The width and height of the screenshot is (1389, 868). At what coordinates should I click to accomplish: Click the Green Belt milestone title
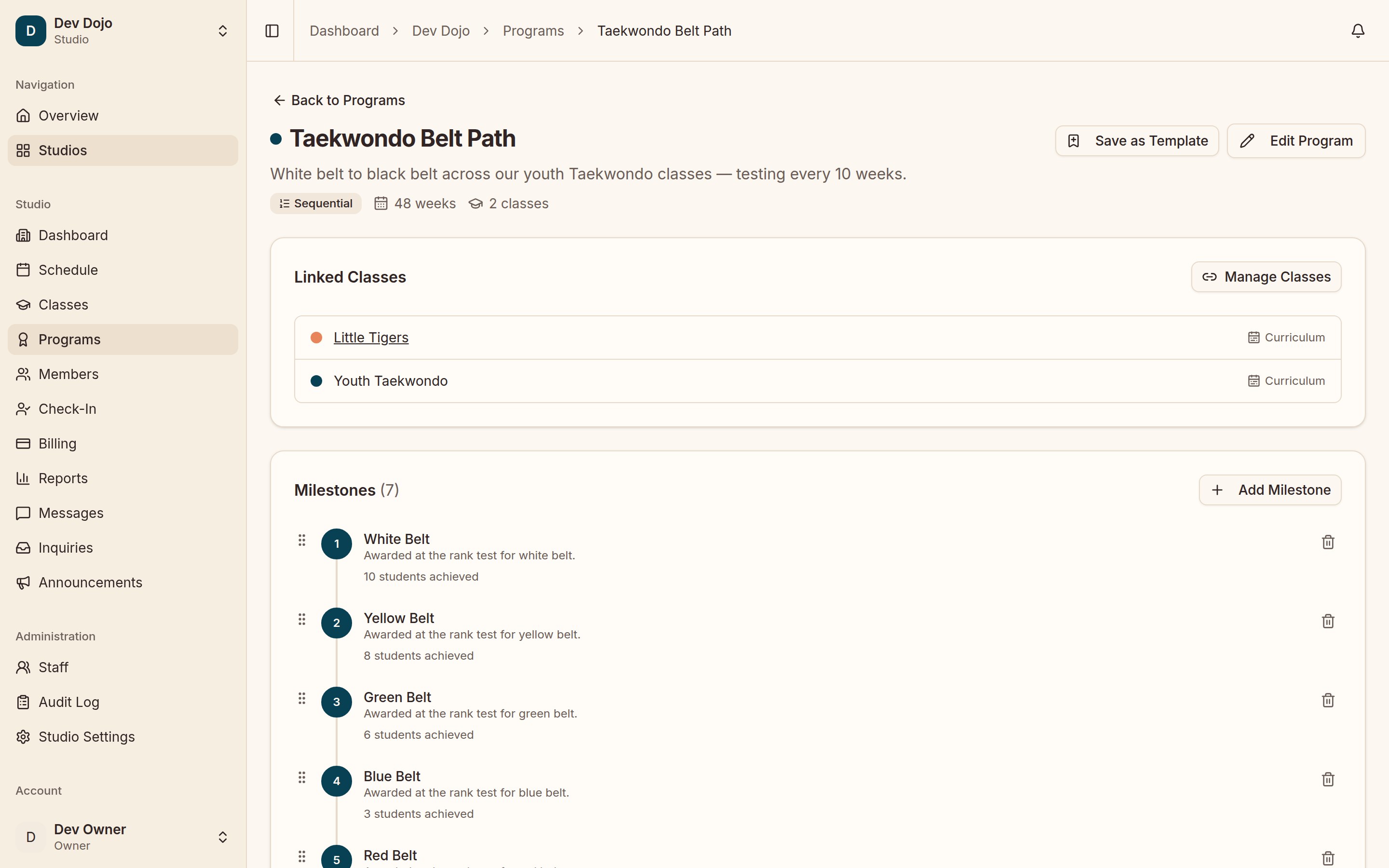[397, 697]
